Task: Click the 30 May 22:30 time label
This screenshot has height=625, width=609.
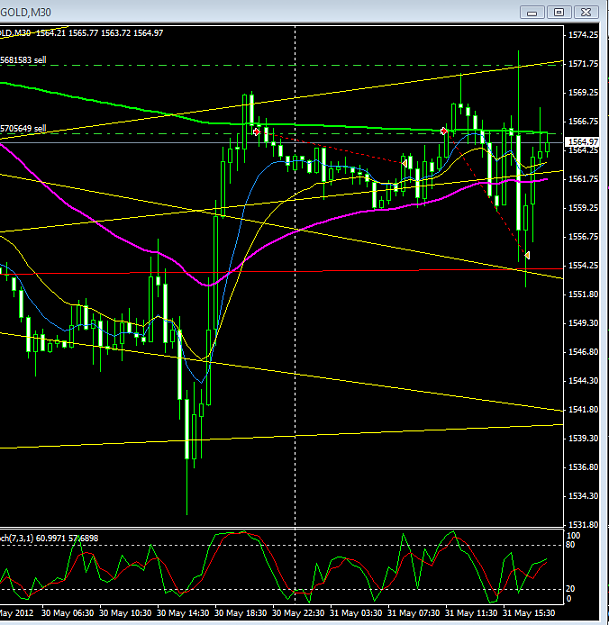Action: click(x=299, y=613)
